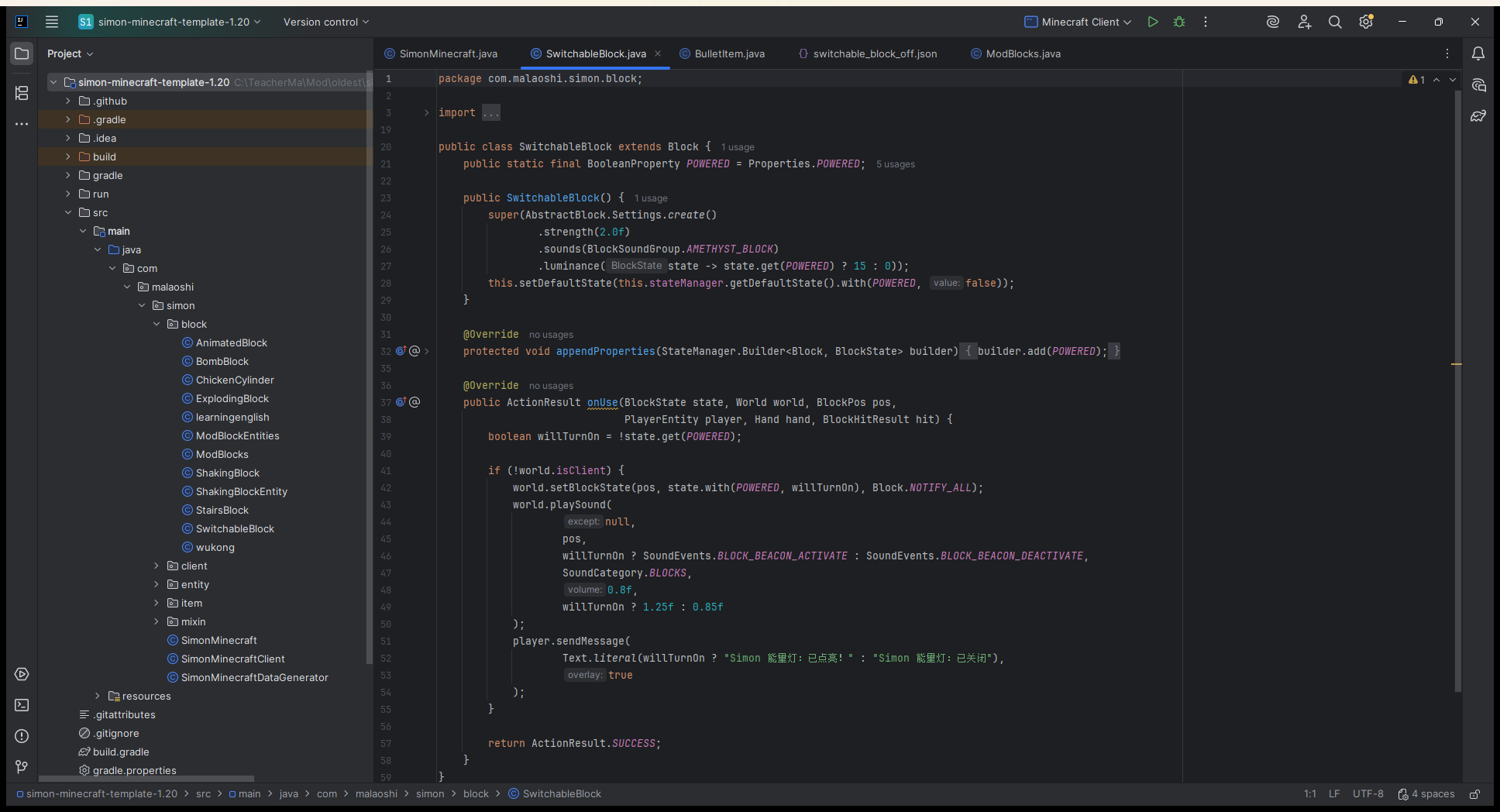
Task: Click the 1:1 caret position indicator
Action: pyautogui.click(x=1309, y=794)
